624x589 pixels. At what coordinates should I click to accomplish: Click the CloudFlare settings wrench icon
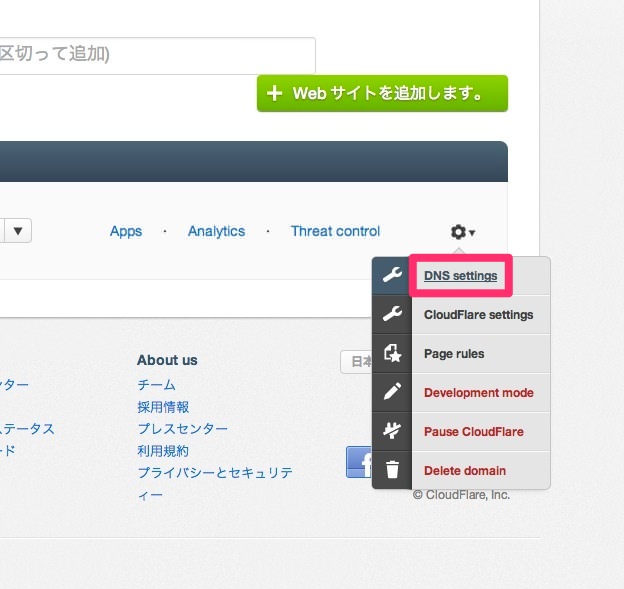coord(392,314)
